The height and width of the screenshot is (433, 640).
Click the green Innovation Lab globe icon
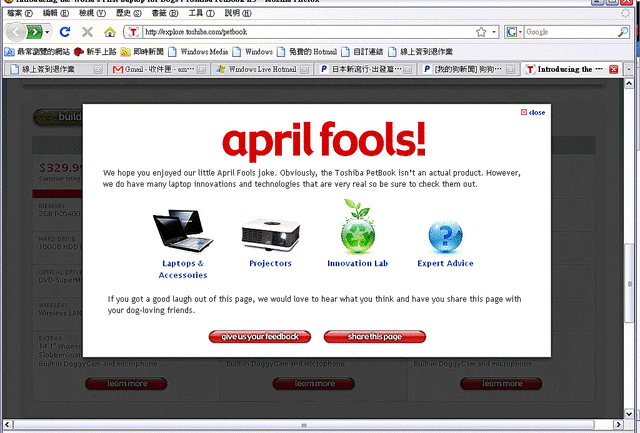[x=357, y=227]
